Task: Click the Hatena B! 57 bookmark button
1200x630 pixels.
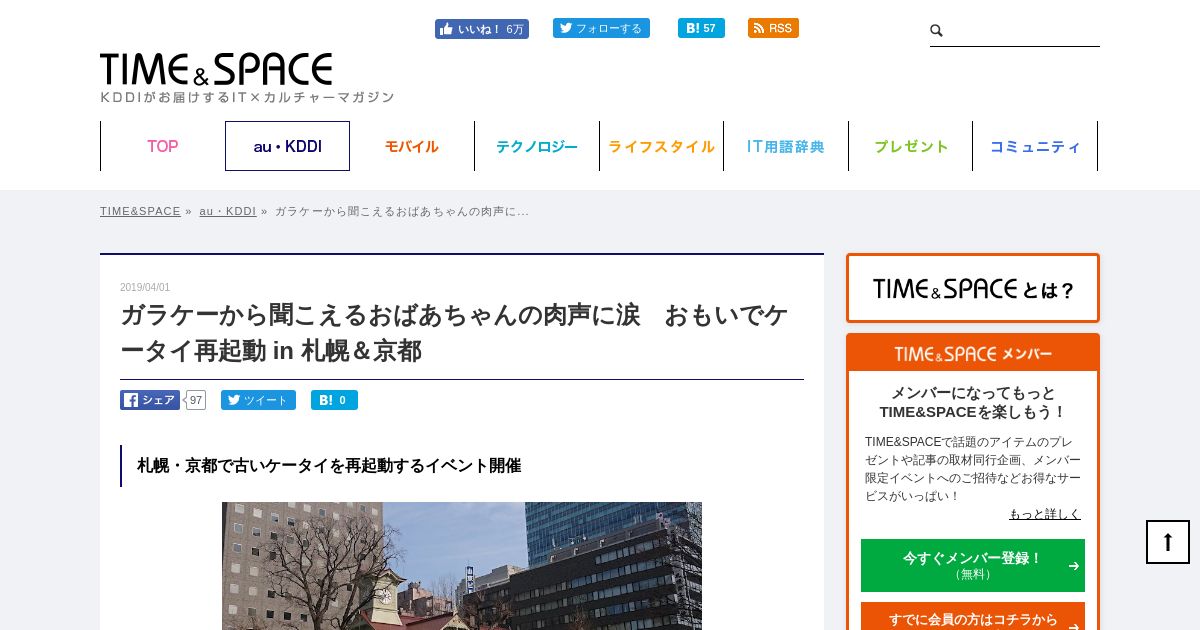Action: [x=701, y=28]
